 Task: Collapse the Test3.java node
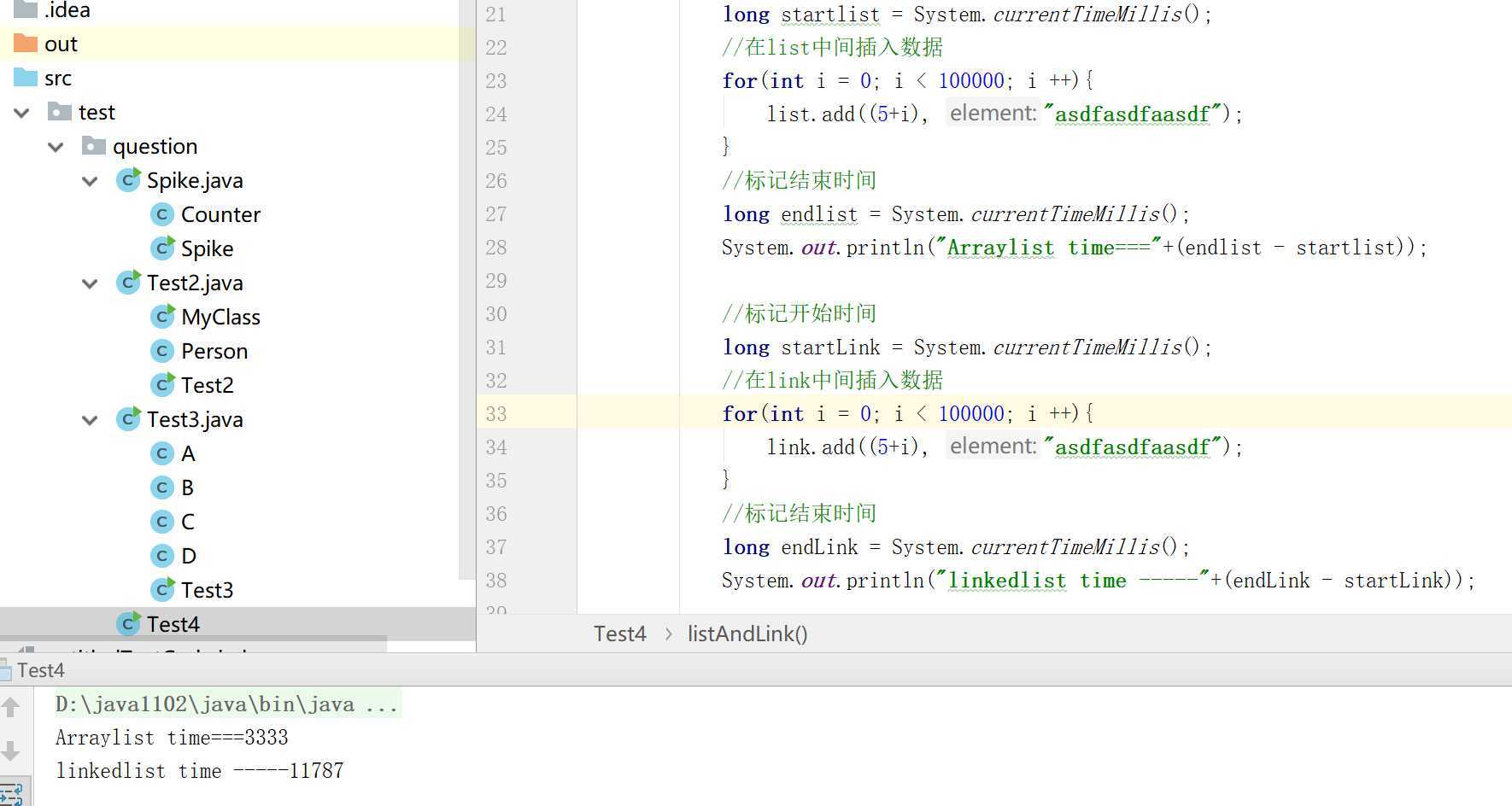click(x=90, y=419)
